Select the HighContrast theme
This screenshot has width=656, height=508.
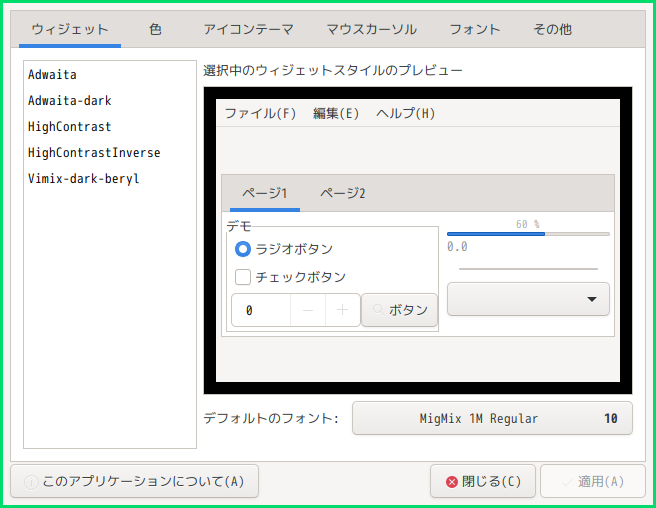pos(110,126)
